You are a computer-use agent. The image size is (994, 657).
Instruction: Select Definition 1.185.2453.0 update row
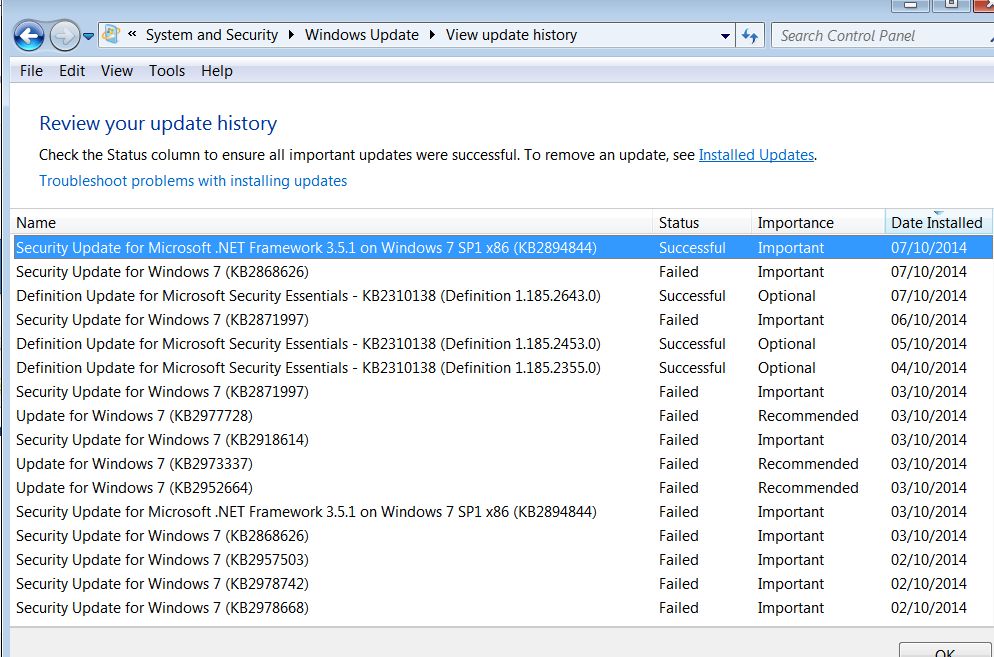tap(503, 344)
